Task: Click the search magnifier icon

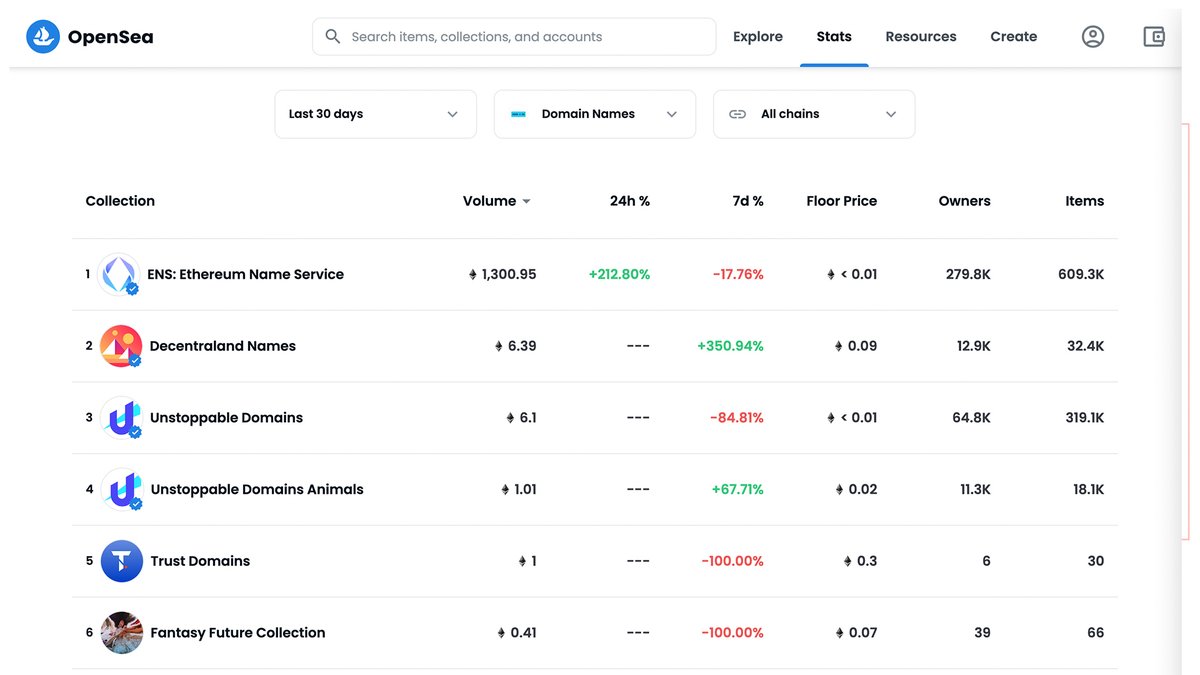Action: 332,36
